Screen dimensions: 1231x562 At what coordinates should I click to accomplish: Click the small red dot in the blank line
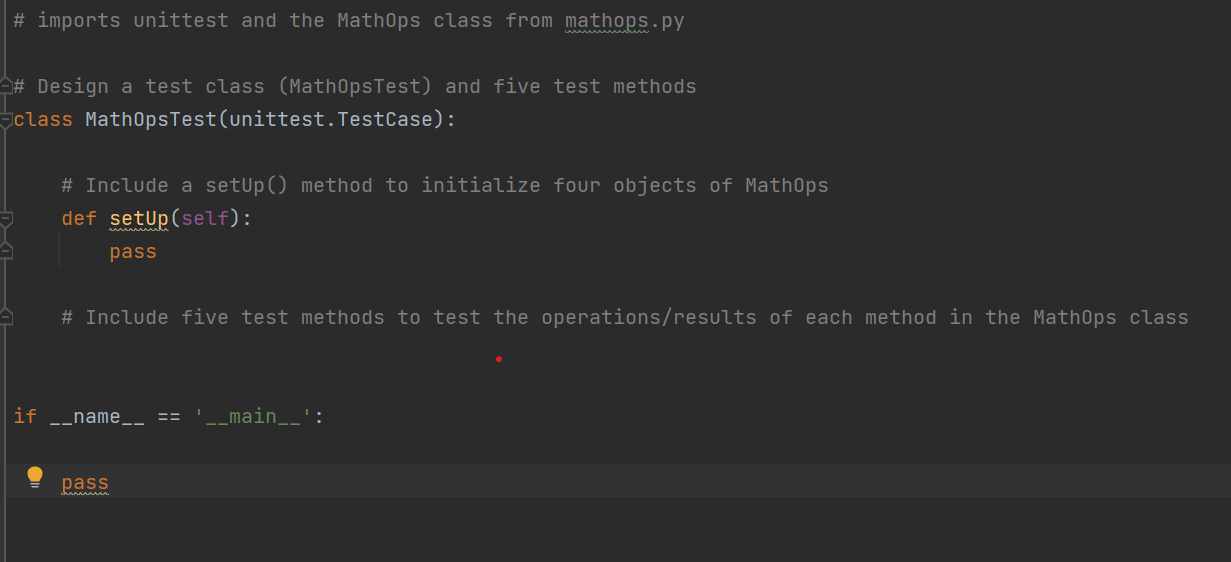point(498,359)
